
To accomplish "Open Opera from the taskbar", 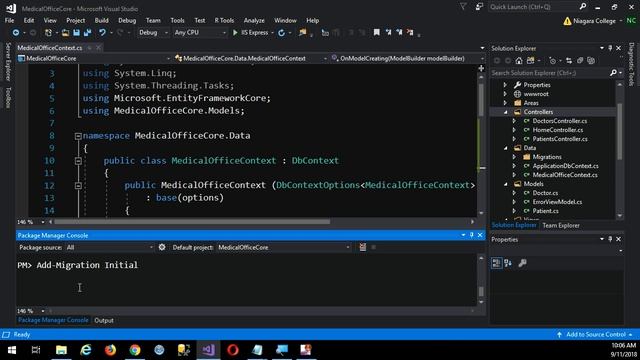I will coord(233,350).
